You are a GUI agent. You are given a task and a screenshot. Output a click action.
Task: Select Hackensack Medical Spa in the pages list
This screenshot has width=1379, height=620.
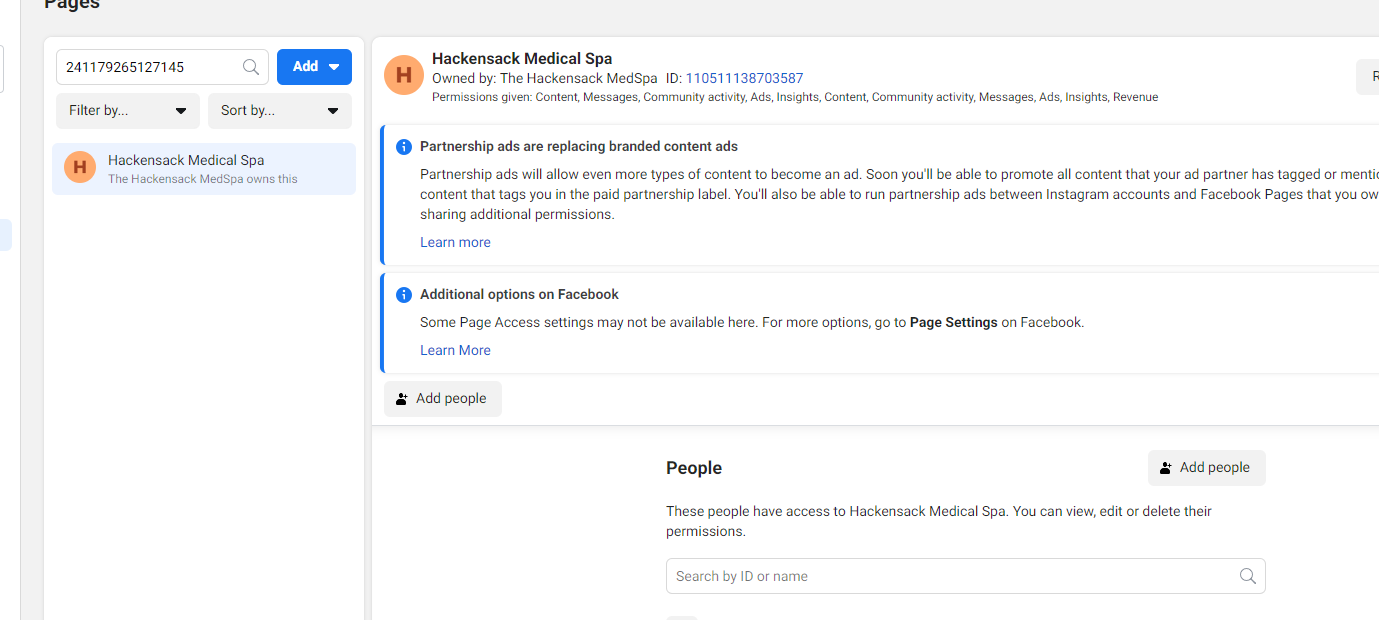pyautogui.click(x=204, y=169)
